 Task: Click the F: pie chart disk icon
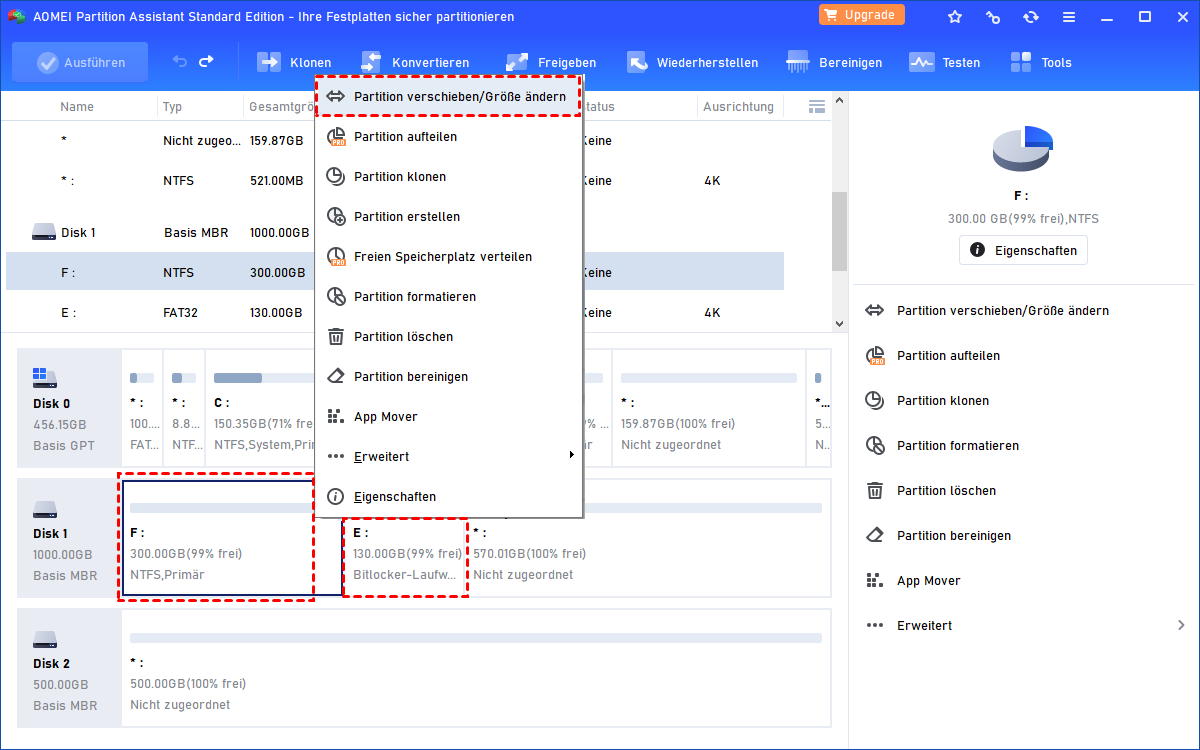(1023, 150)
